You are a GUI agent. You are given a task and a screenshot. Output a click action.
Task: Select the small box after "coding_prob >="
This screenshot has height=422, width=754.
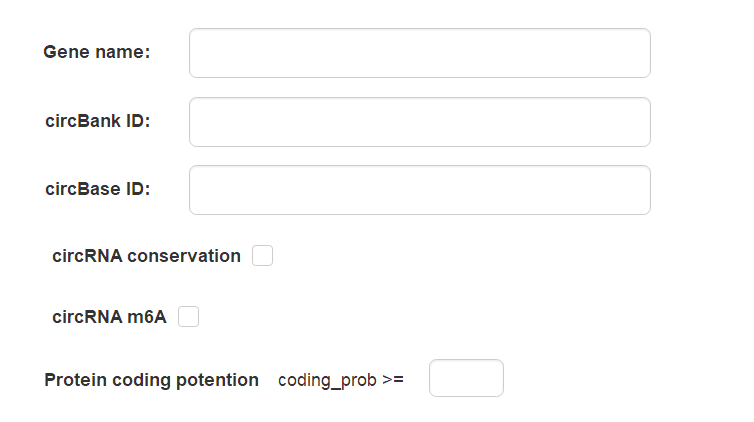tap(466, 378)
